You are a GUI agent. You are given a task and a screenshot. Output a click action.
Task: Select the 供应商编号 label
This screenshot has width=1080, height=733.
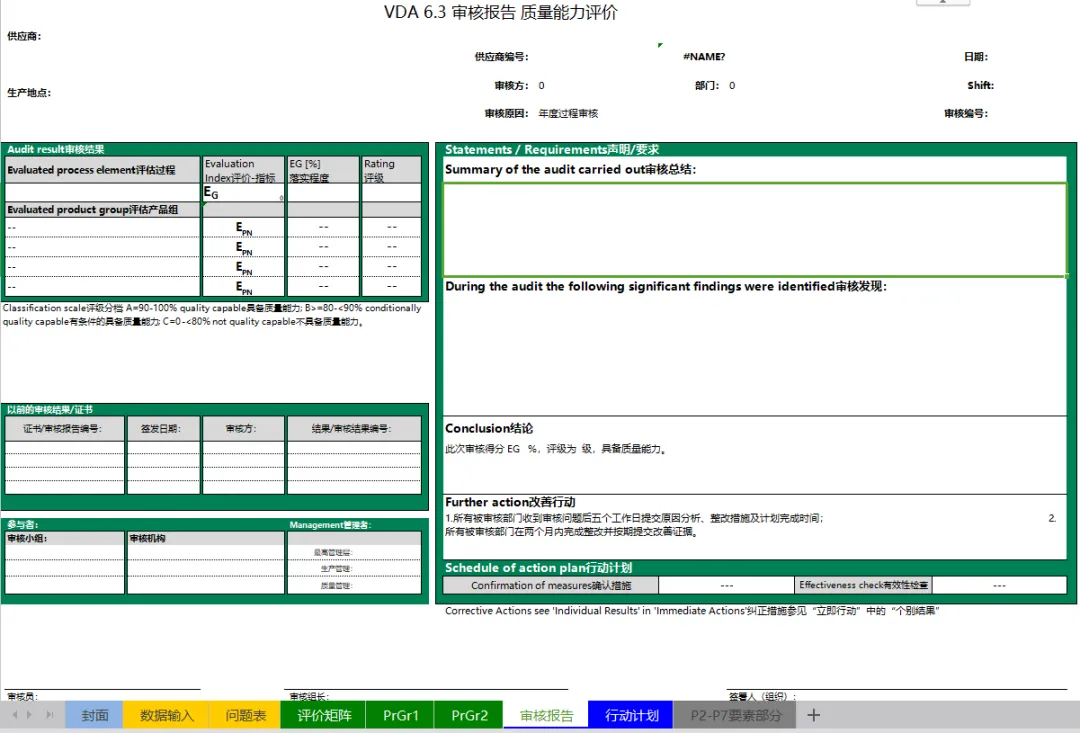[501, 56]
